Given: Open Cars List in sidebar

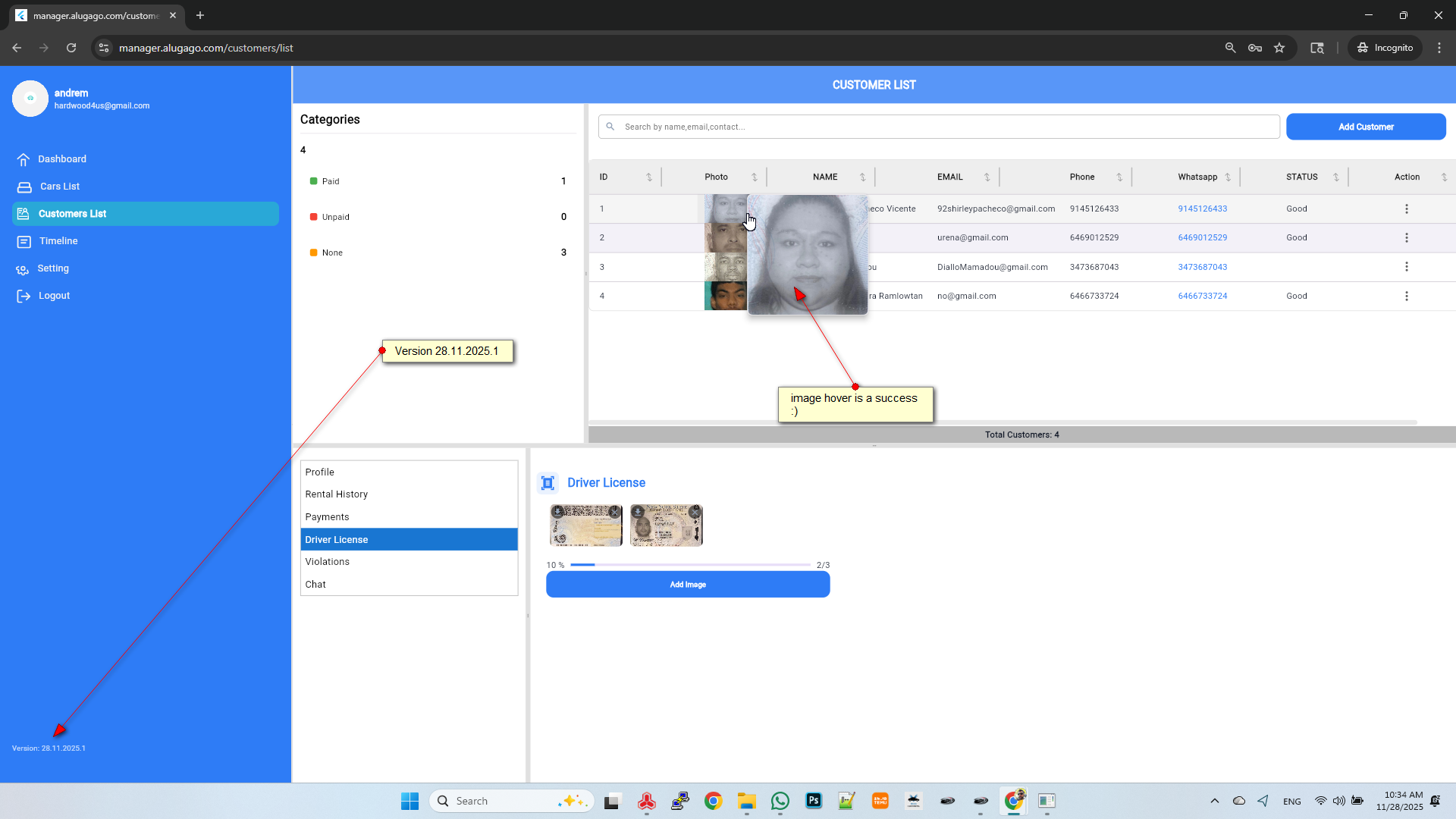Looking at the screenshot, I should tap(59, 187).
